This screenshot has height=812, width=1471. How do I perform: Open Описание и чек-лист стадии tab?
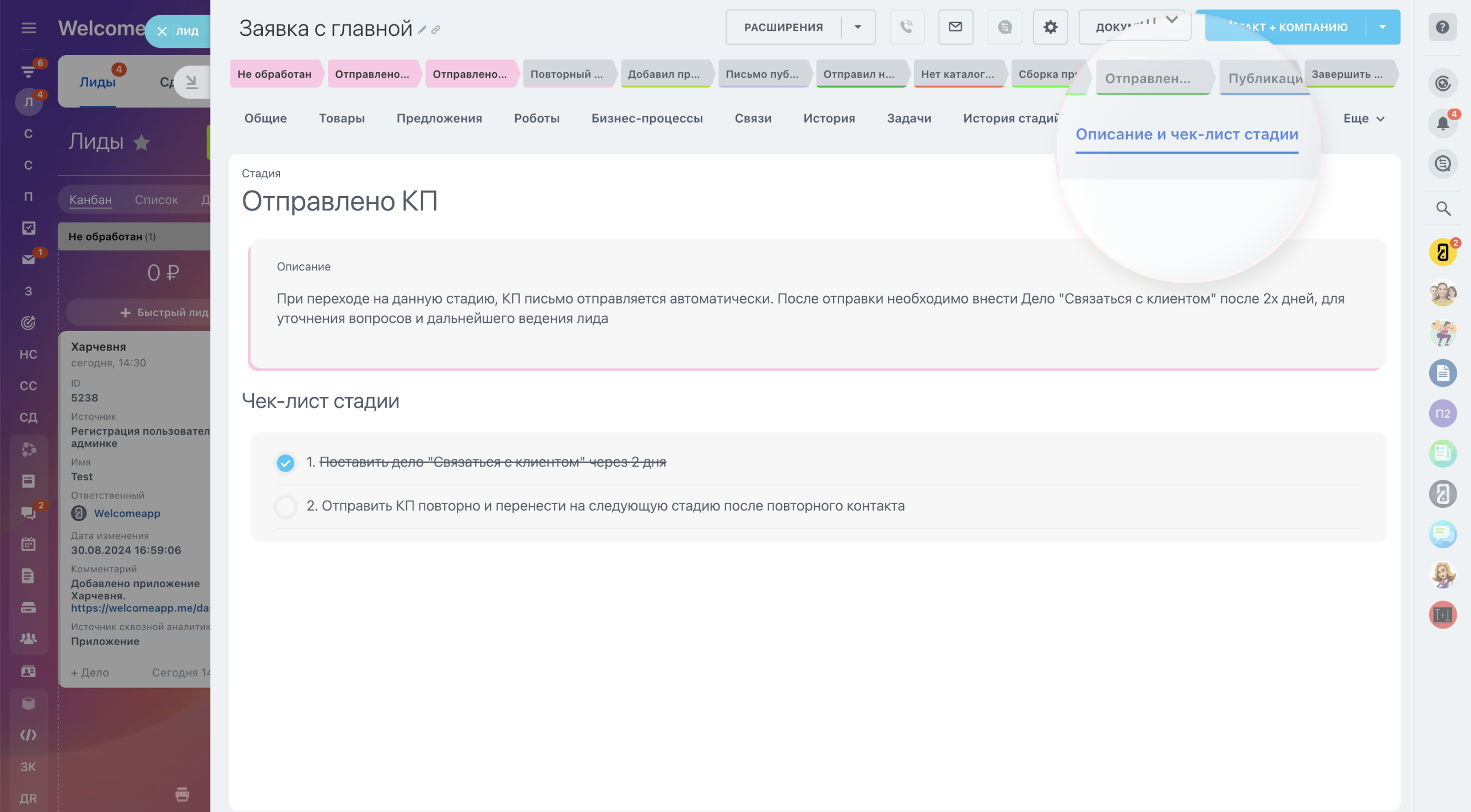1187,135
